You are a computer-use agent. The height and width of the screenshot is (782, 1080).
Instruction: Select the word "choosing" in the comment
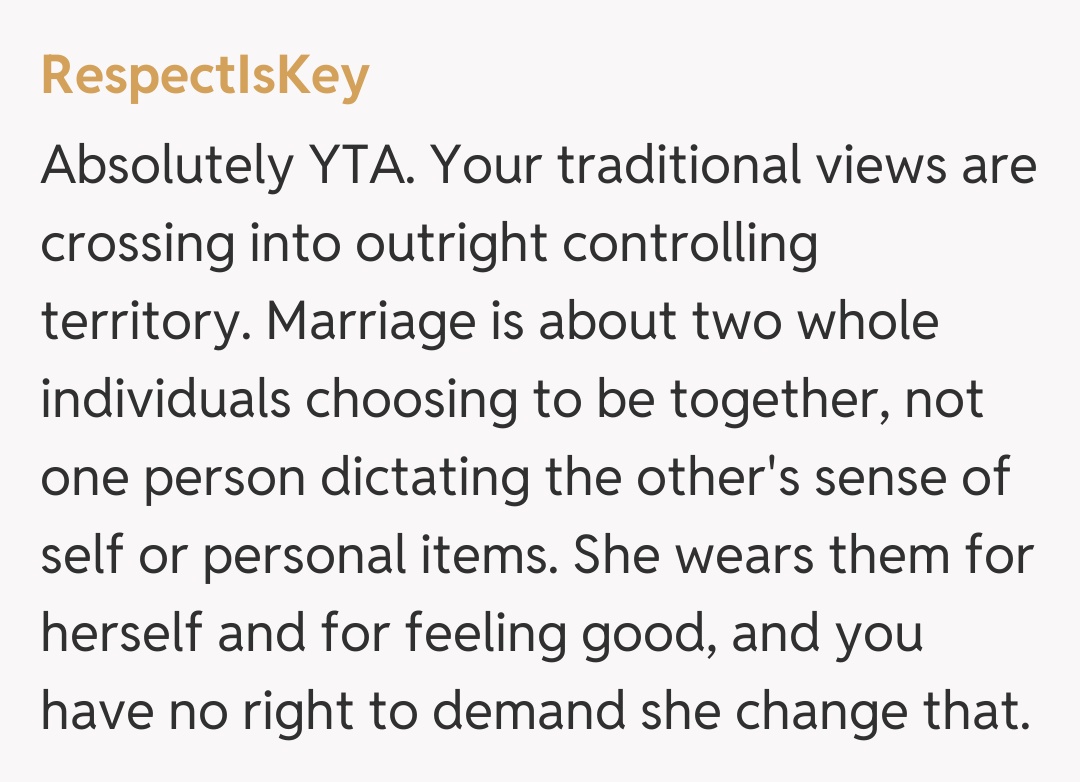pos(409,401)
